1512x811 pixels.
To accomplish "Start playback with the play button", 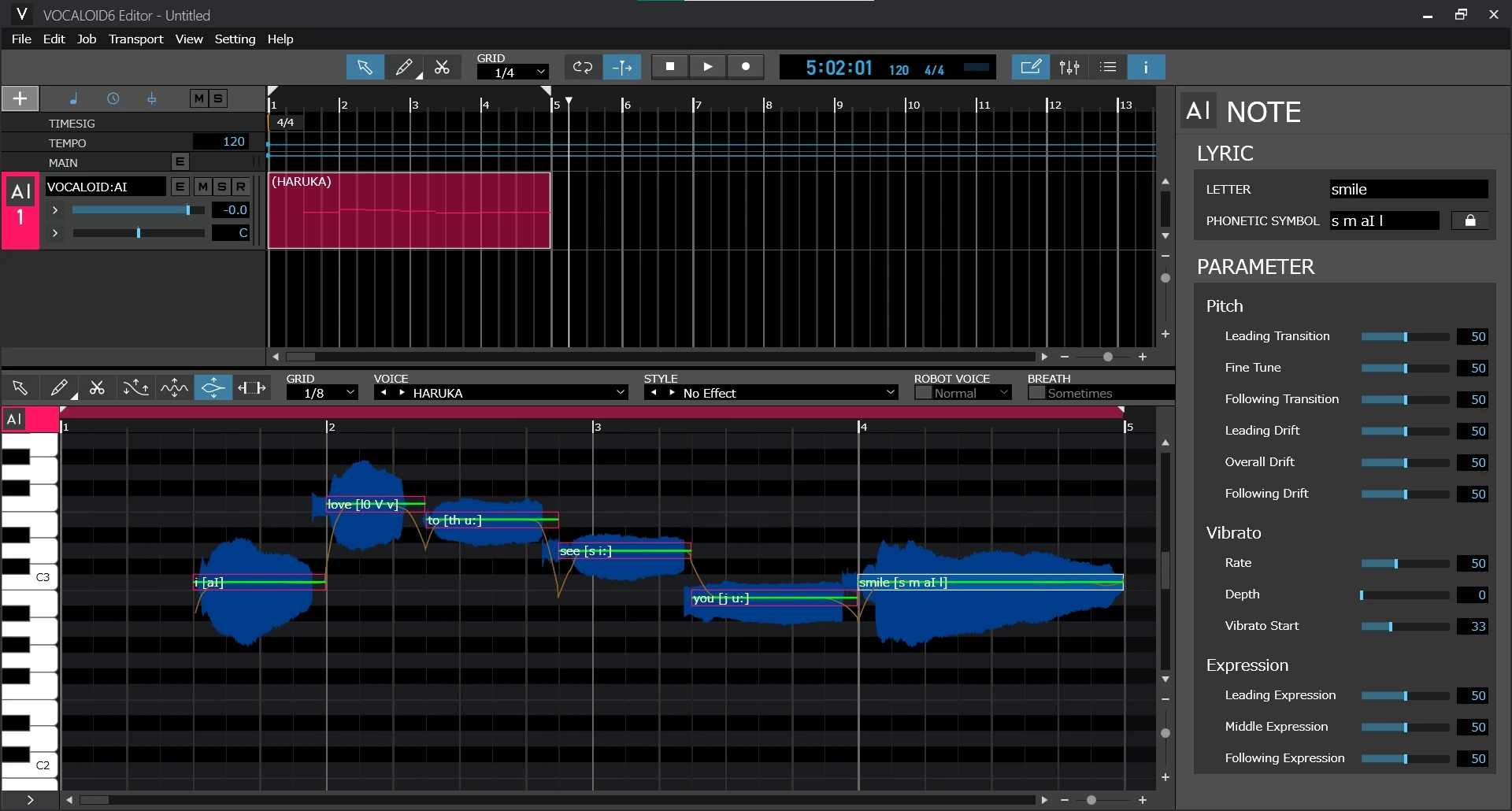I will pos(708,67).
